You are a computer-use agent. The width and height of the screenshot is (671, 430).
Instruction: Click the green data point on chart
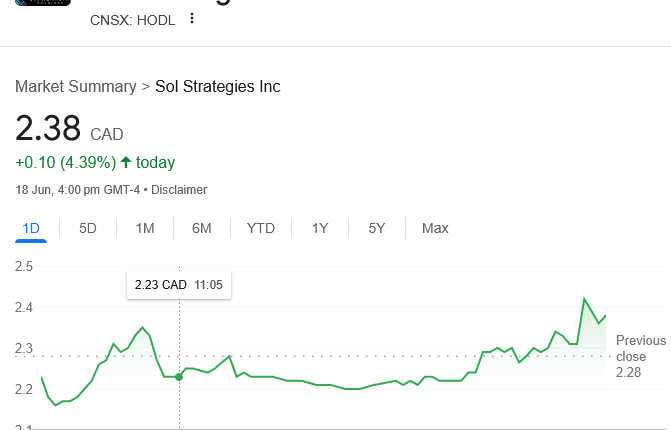179,376
